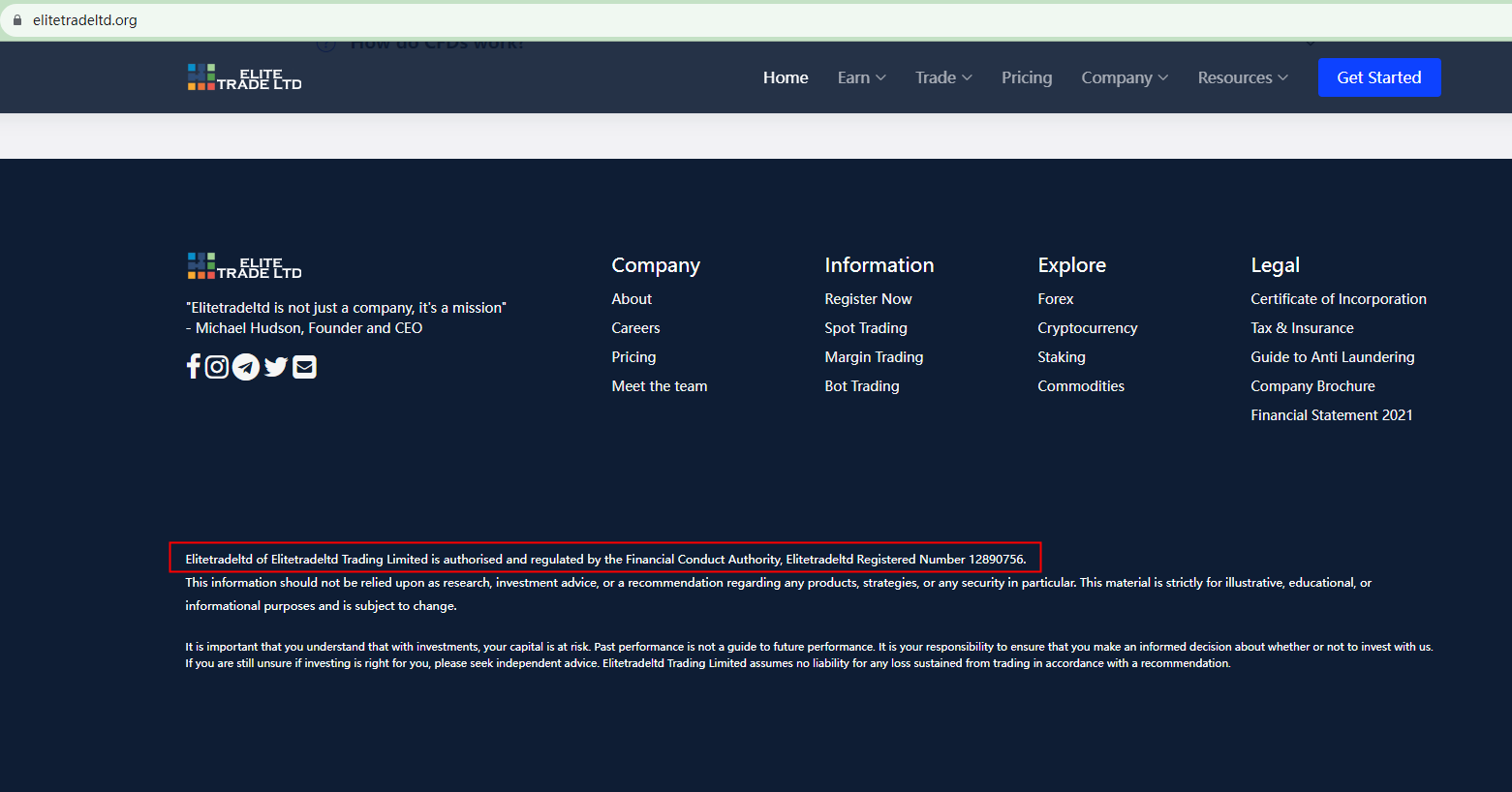This screenshot has width=1512, height=792.
Task: Open the Facebook social icon in footer
Action: click(x=194, y=367)
